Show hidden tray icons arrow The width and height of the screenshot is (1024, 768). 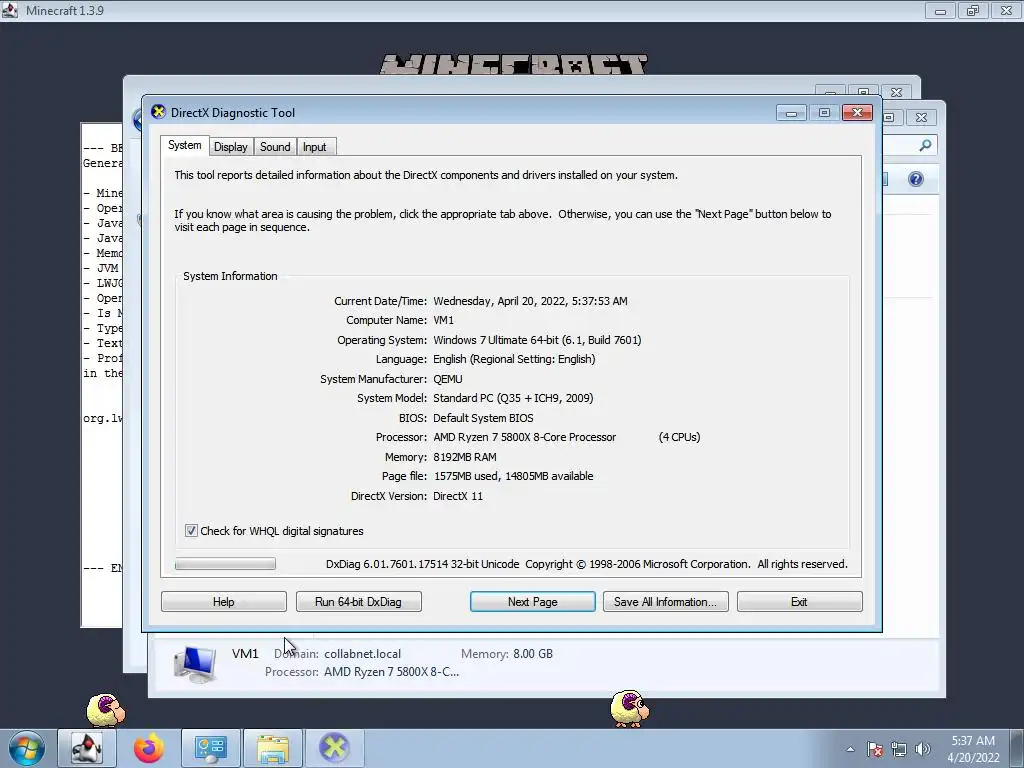850,749
